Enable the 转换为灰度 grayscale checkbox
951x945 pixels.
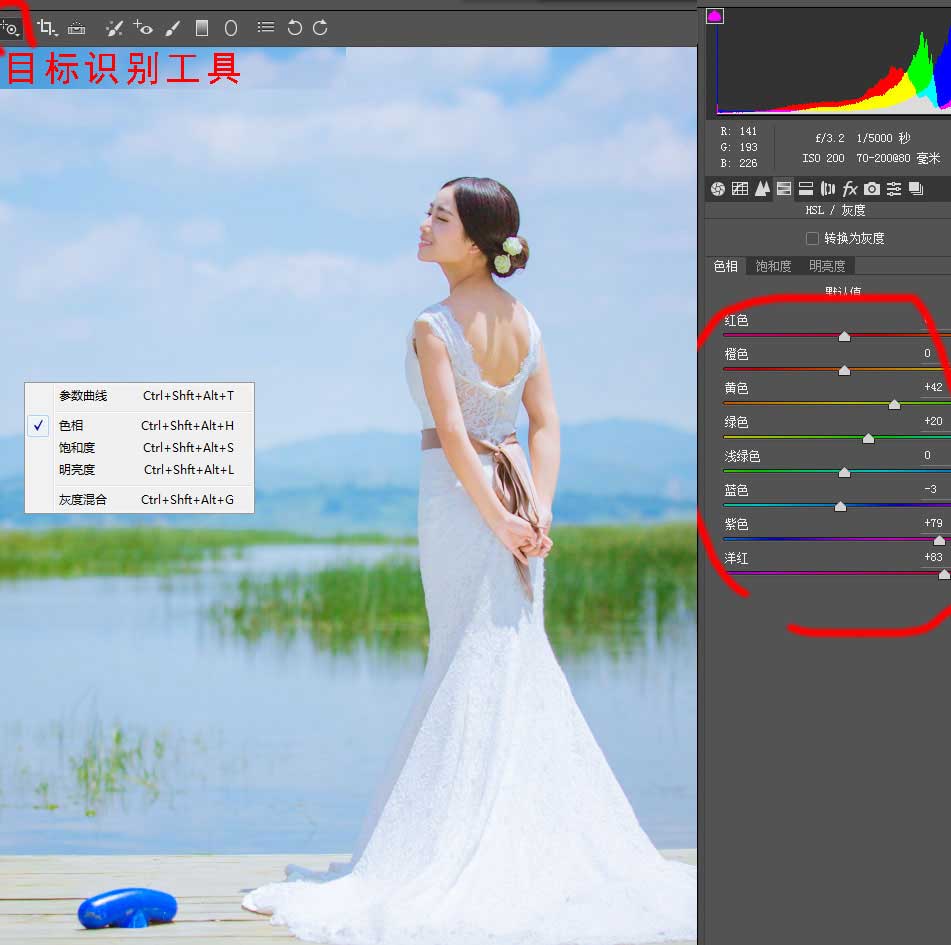[x=813, y=238]
